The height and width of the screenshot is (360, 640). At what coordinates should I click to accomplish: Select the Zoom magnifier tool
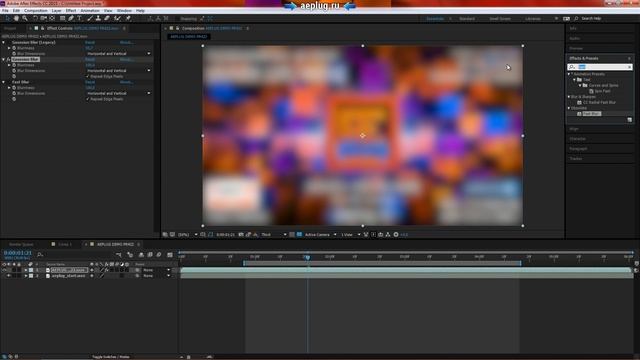coord(25,18)
